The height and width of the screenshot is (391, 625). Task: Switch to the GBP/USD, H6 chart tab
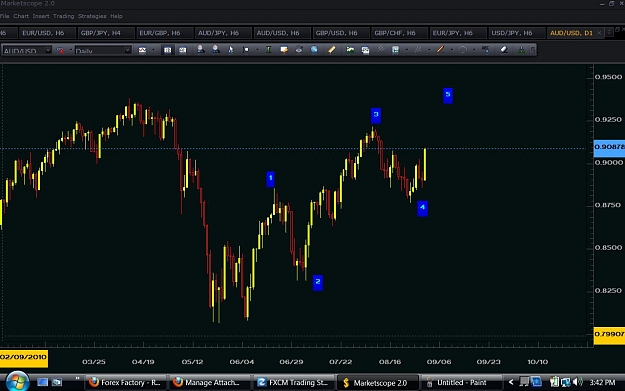click(x=341, y=33)
